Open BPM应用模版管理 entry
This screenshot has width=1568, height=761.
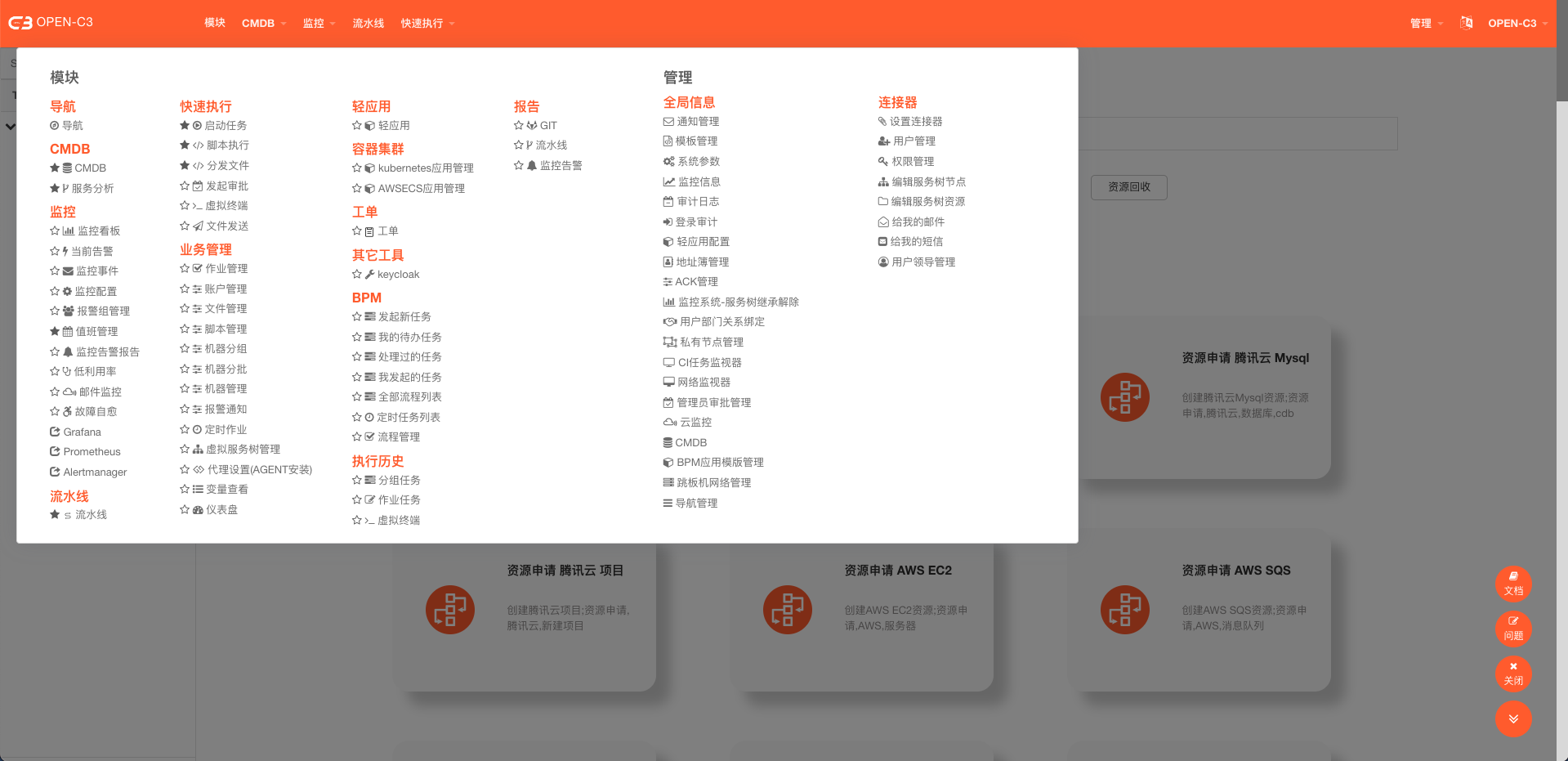pos(720,462)
